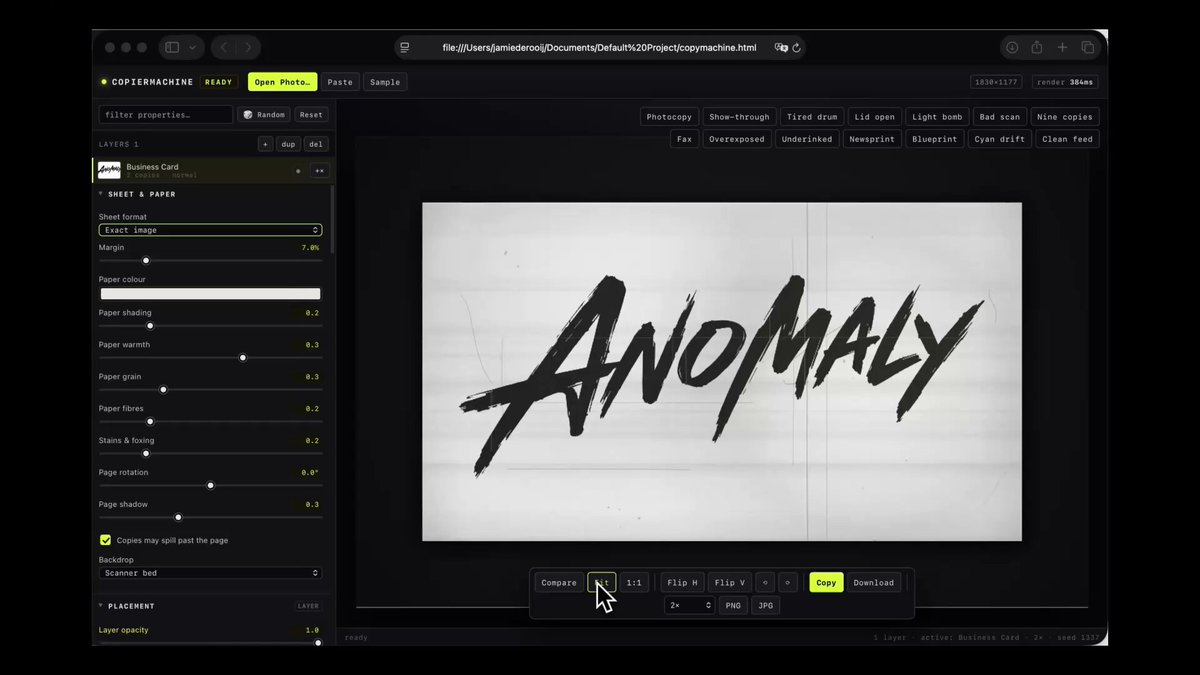
Task: Open the translate icon in address bar
Action: tap(780, 47)
